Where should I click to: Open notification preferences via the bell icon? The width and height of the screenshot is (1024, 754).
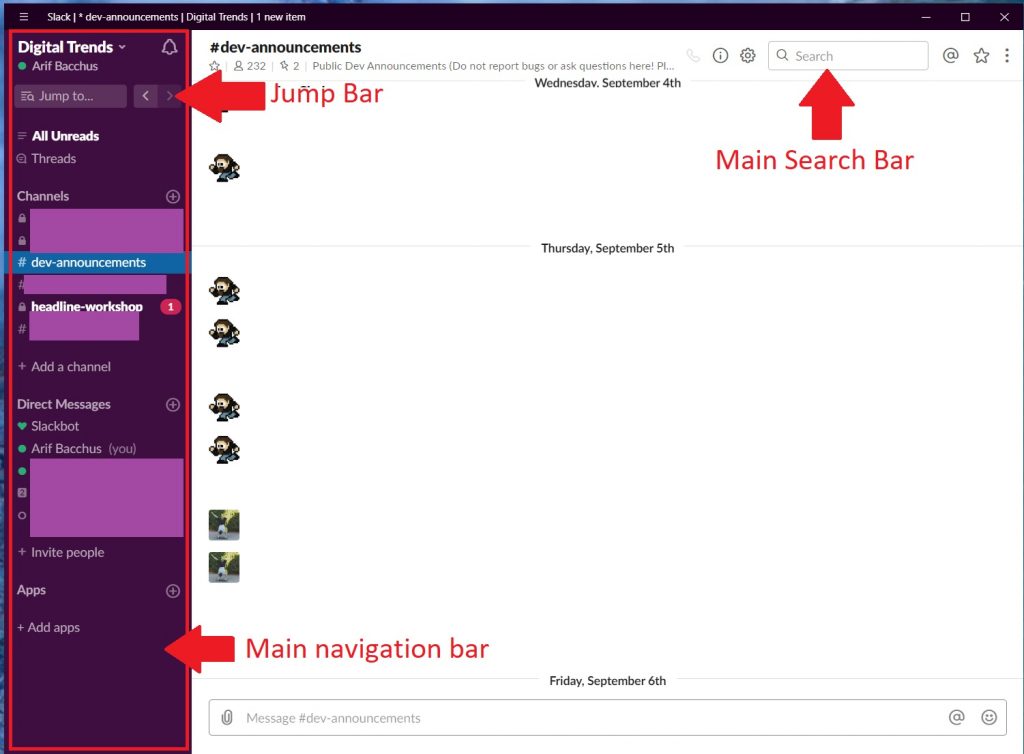[169, 46]
